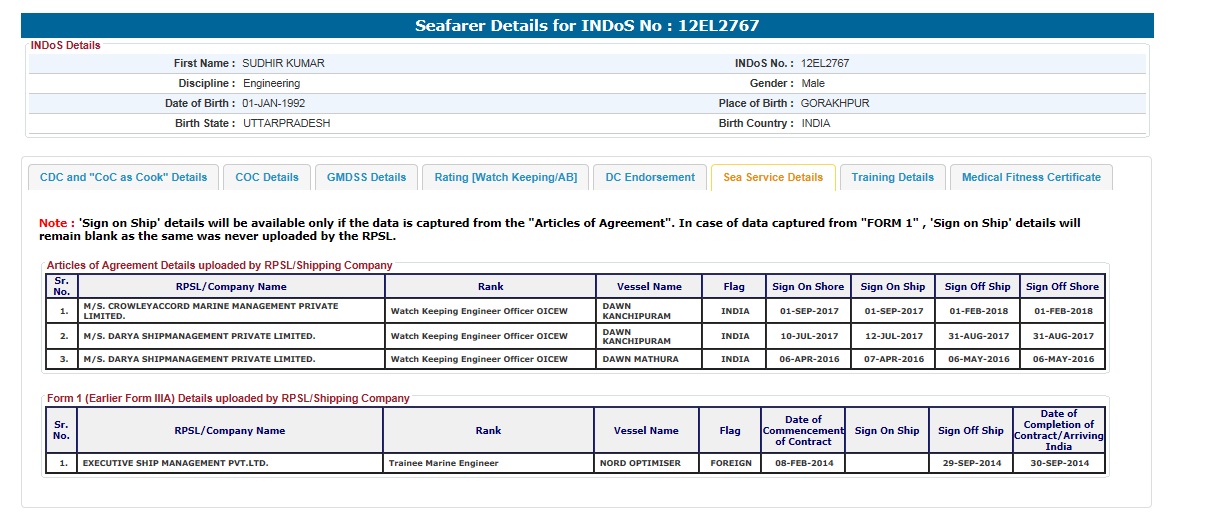Click the INDoS No. value 12EL2767 field
The image size is (1228, 515).
(825, 63)
